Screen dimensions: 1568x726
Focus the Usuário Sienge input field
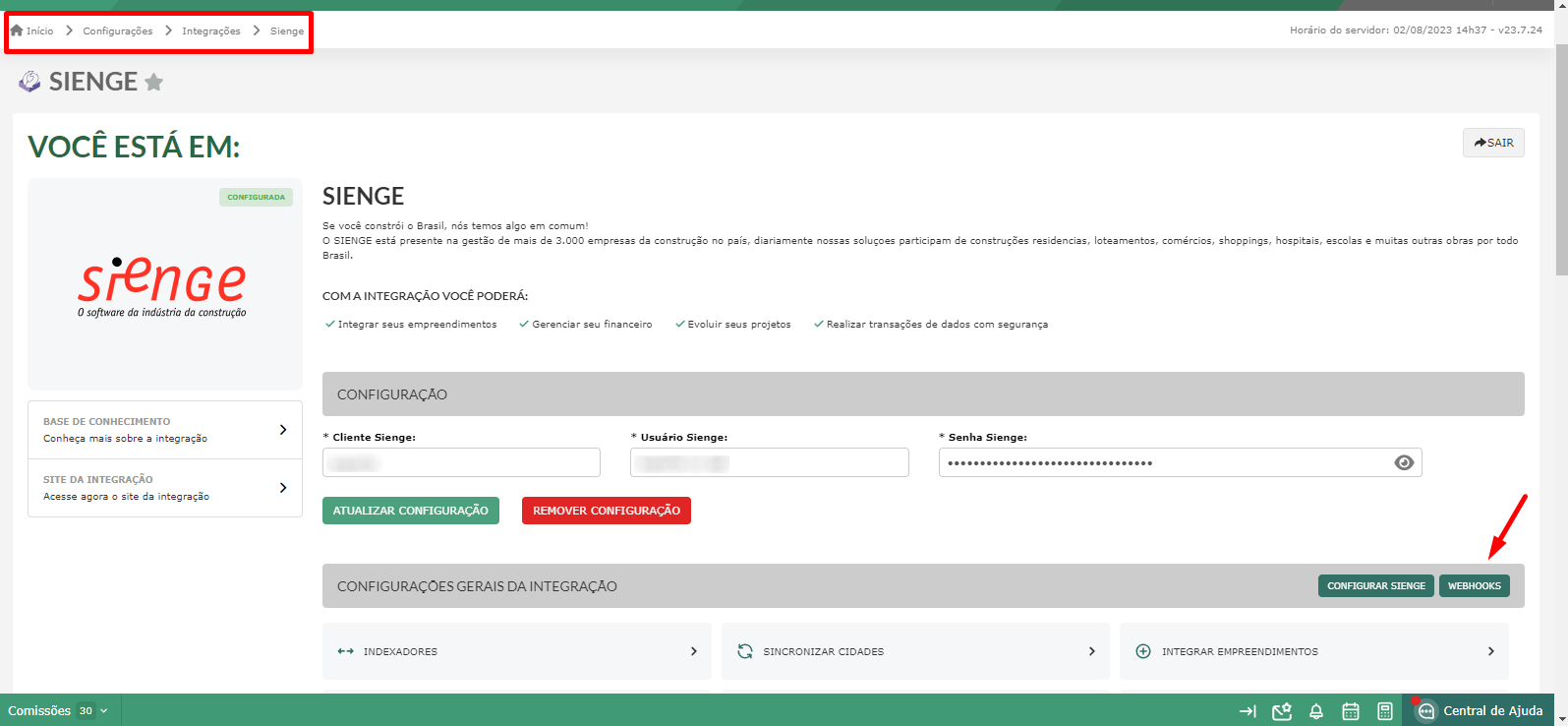coord(770,462)
